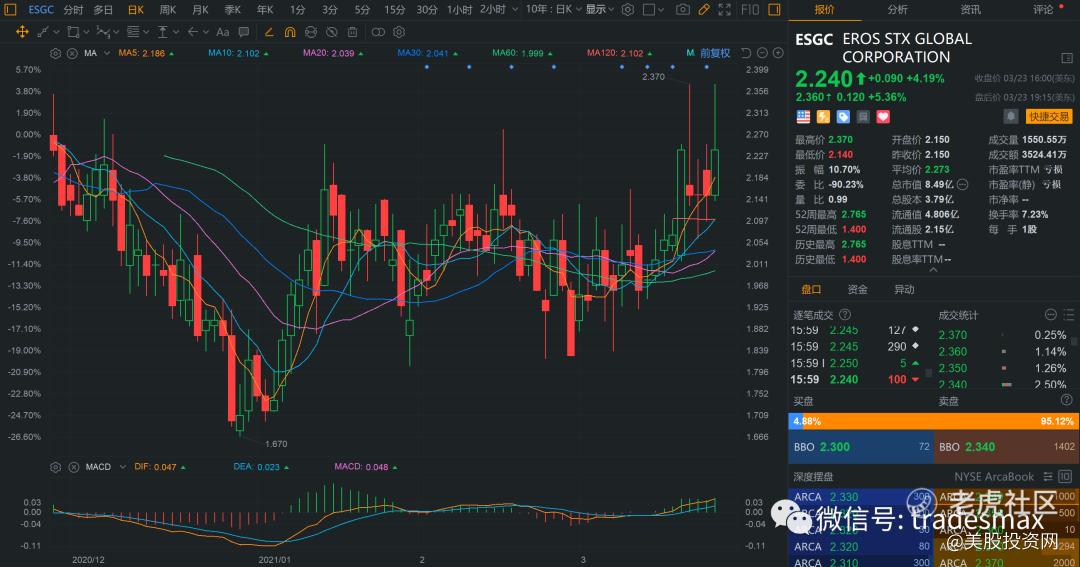This screenshot has height=567, width=1080.
Task: Activate the orange pencil drawing tool
Action: [703, 10]
